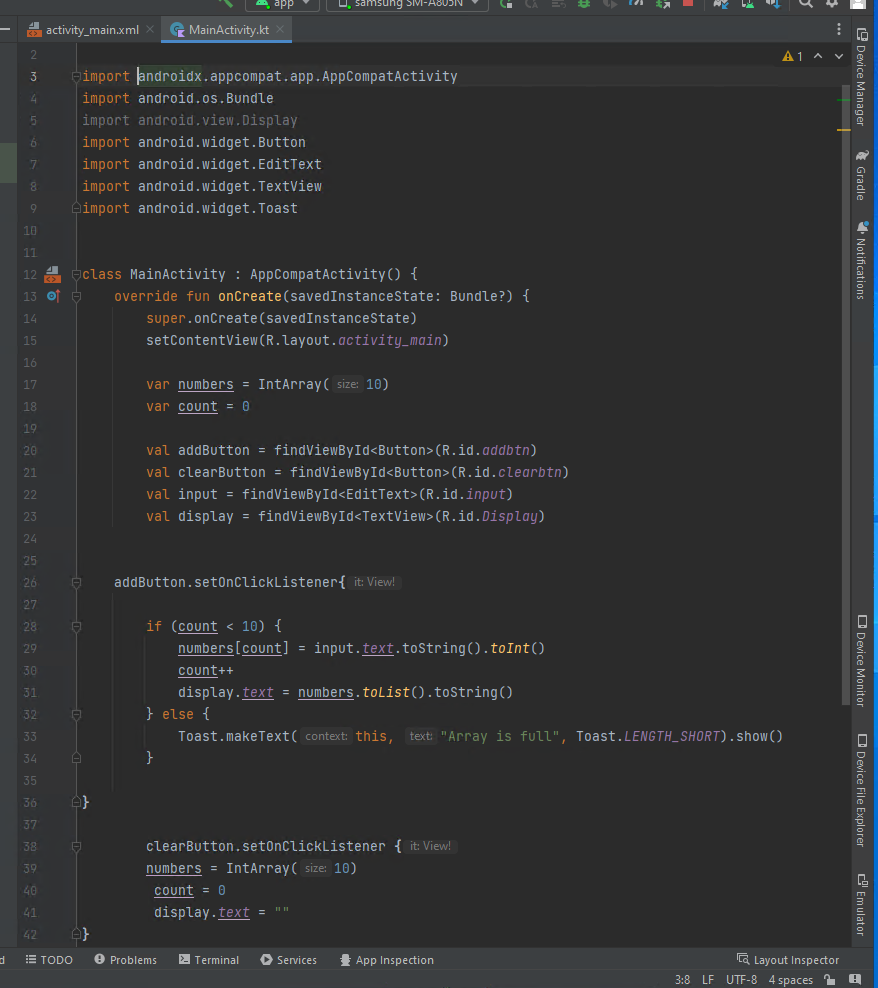Viewport: 878px width, 988px height.
Task: Toggle file read-only lock in status bar
Action: 829,979
